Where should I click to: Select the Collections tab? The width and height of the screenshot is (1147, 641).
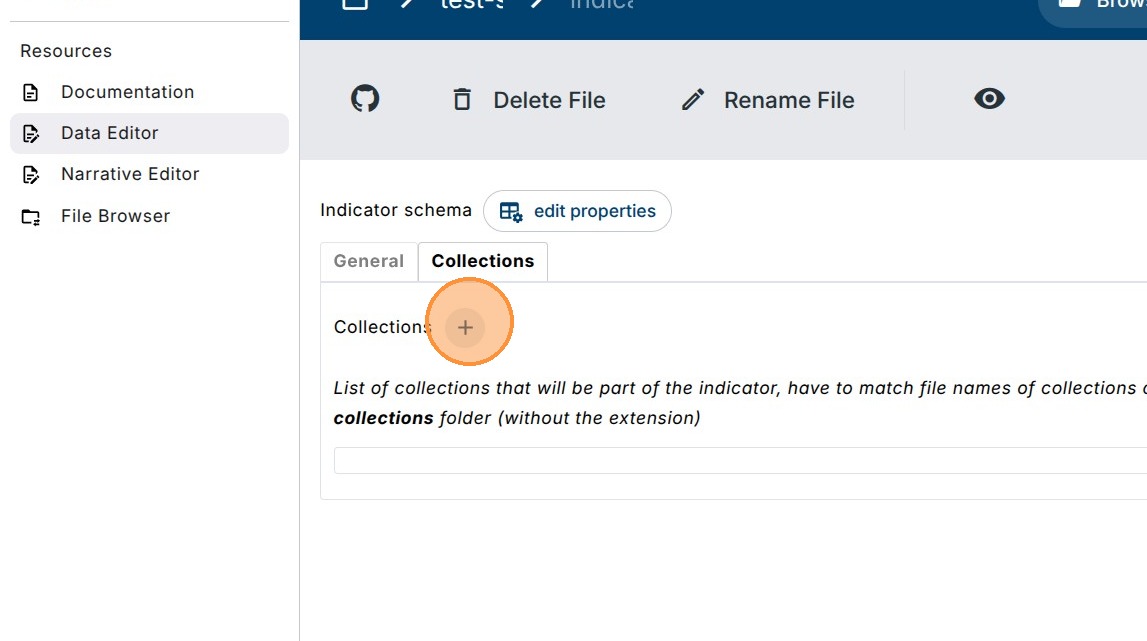coord(483,261)
